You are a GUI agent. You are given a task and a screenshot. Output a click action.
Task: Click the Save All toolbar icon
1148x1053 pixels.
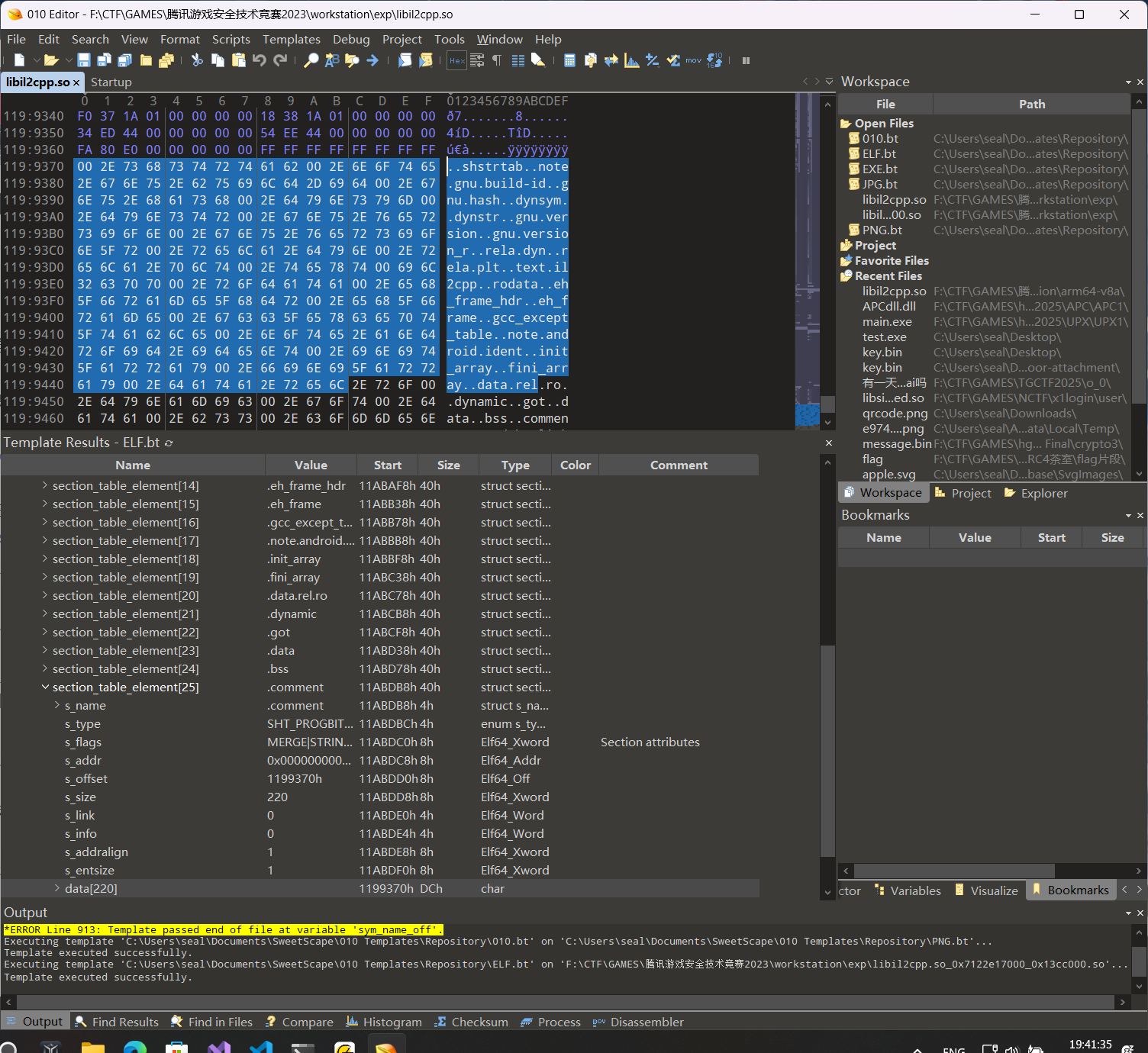(x=125, y=60)
